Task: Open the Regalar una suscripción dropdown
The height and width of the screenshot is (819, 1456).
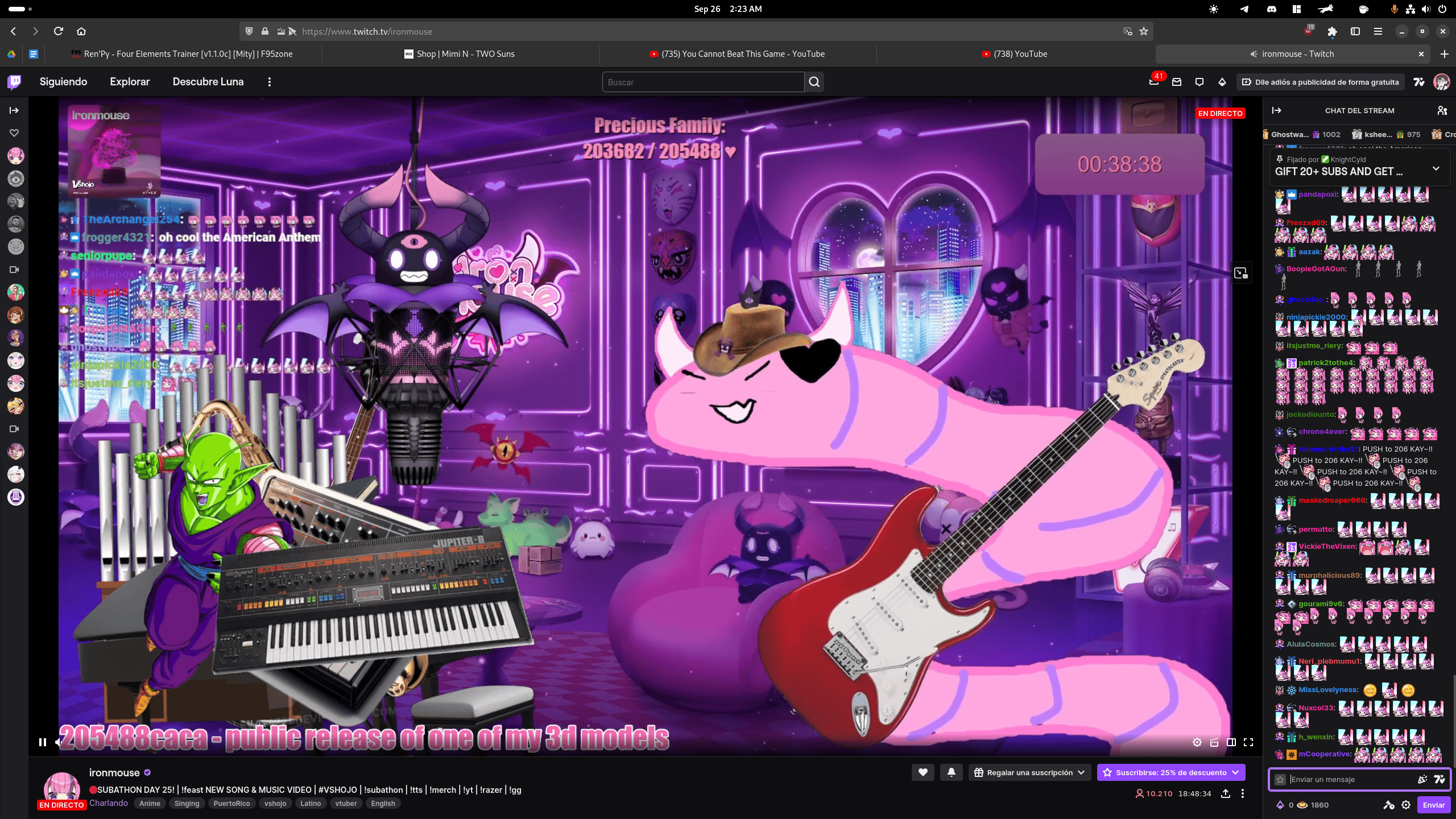Action: (1030, 772)
